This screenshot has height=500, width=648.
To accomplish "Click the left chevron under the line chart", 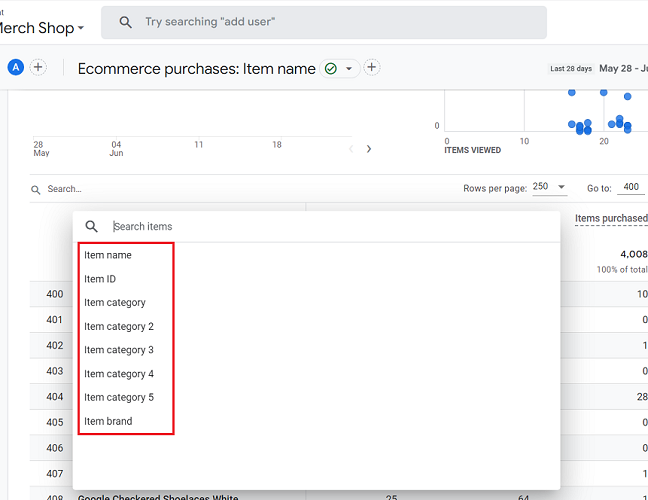I will [351, 149].
